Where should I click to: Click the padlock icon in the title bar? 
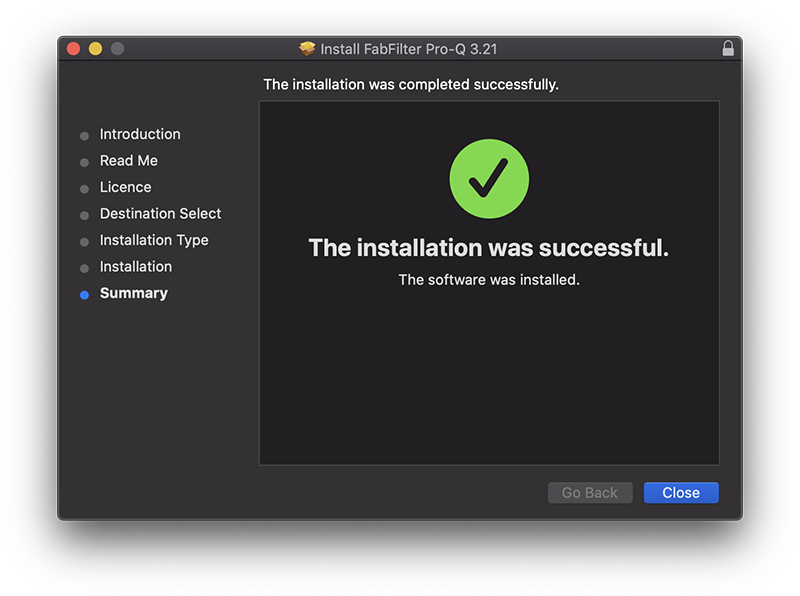point(727,49)
